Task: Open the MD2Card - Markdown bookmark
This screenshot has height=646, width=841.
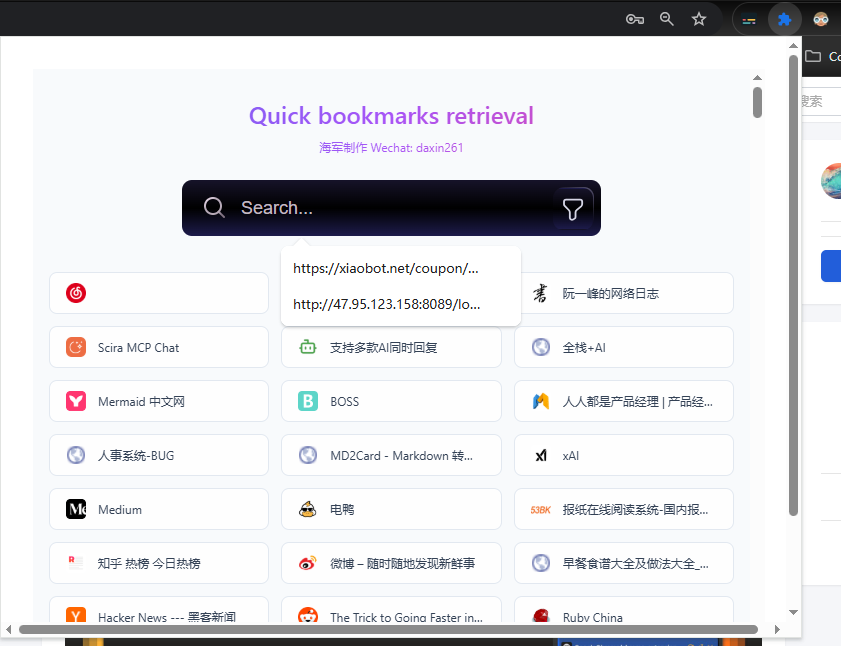Action: (391, 455)
